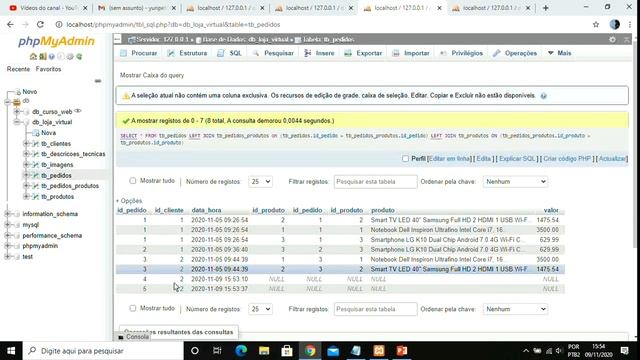Reload the browser page

point(40,24)
